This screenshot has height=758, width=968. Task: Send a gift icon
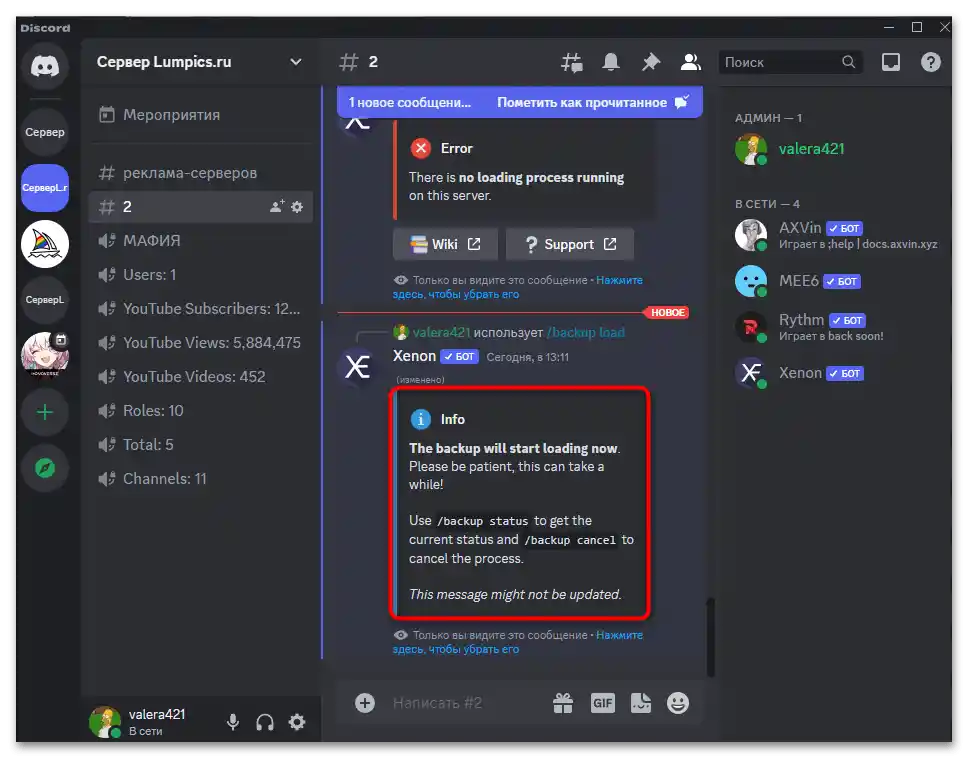(562, 702)
